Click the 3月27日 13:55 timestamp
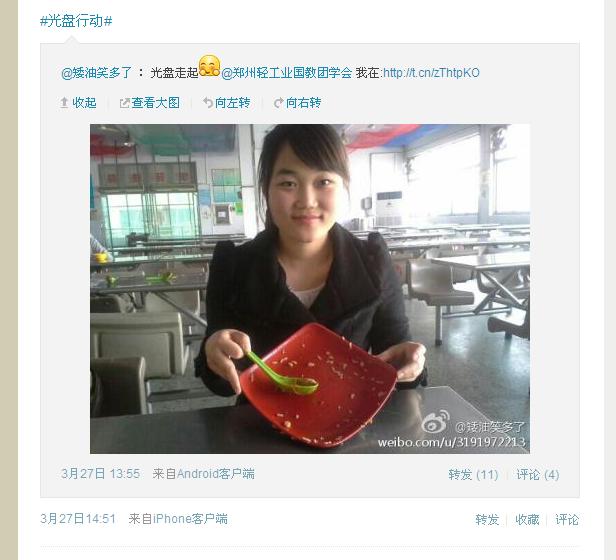 (101, 474)
